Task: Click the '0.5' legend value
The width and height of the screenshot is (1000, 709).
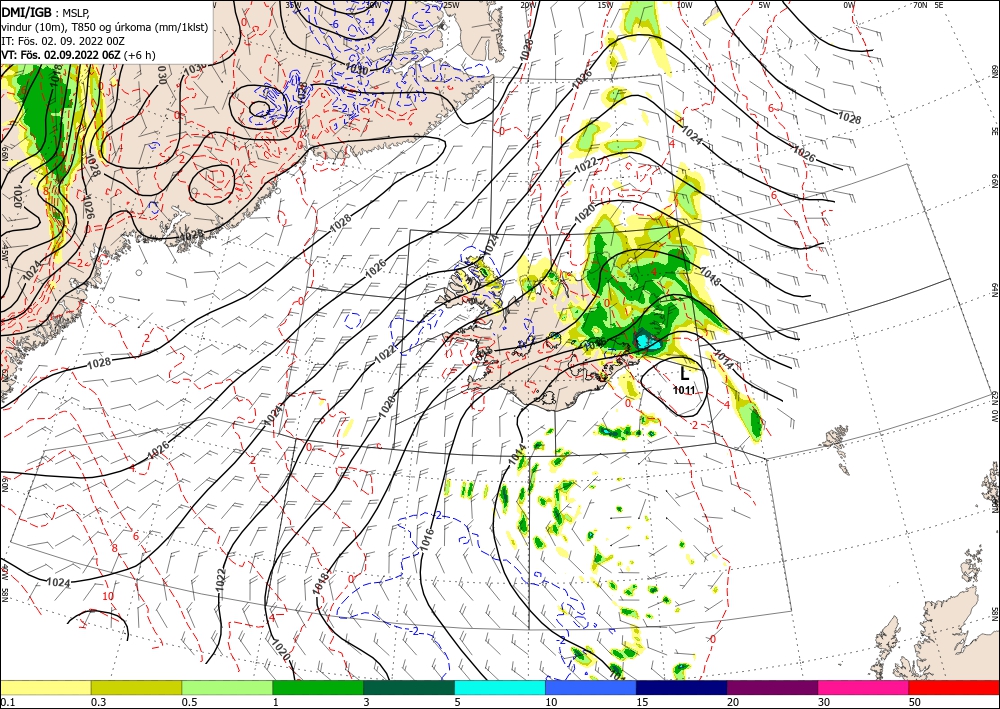Action: coord(188,702)
